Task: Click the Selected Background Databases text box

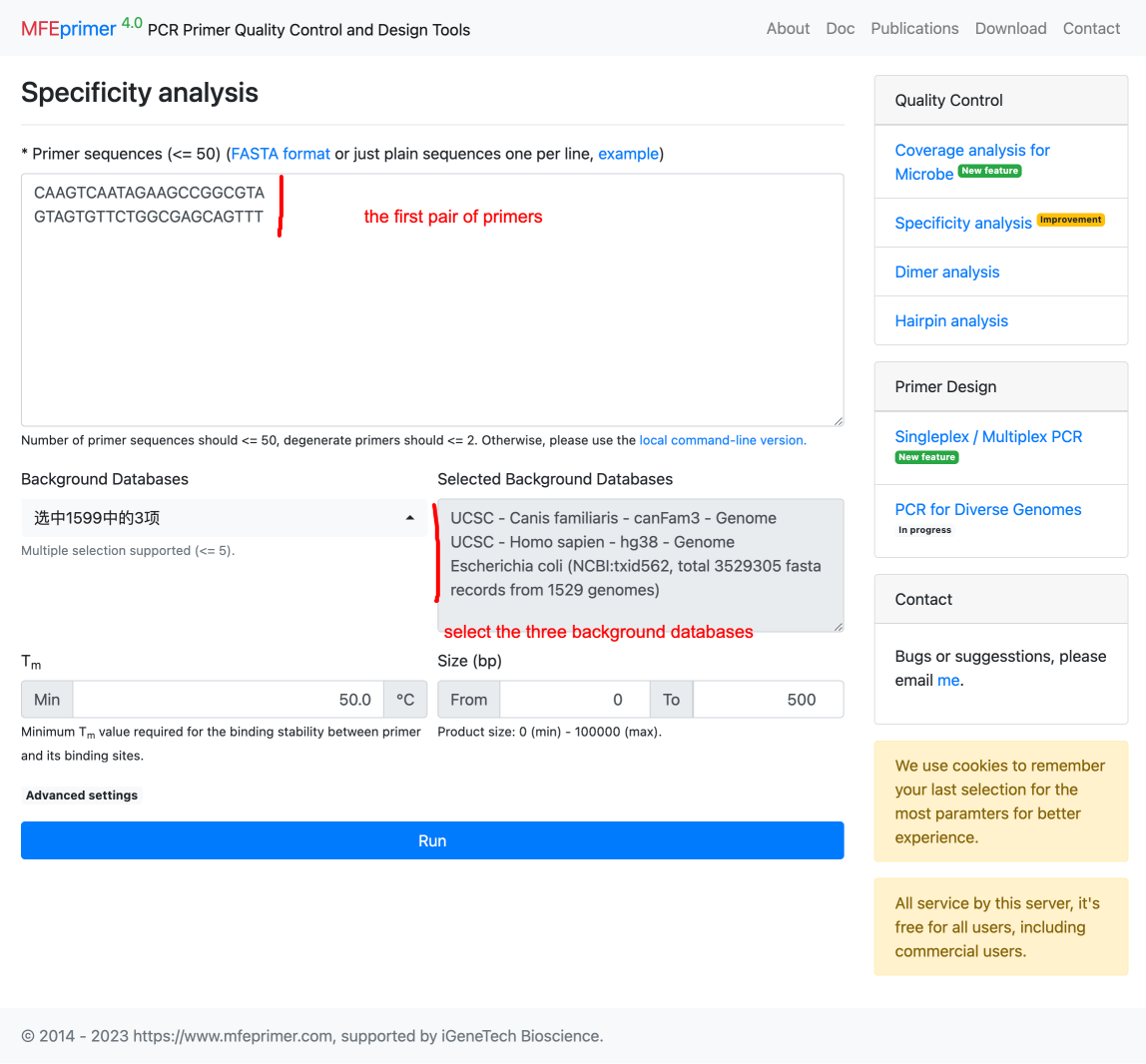Action: (x=640, y=566)
